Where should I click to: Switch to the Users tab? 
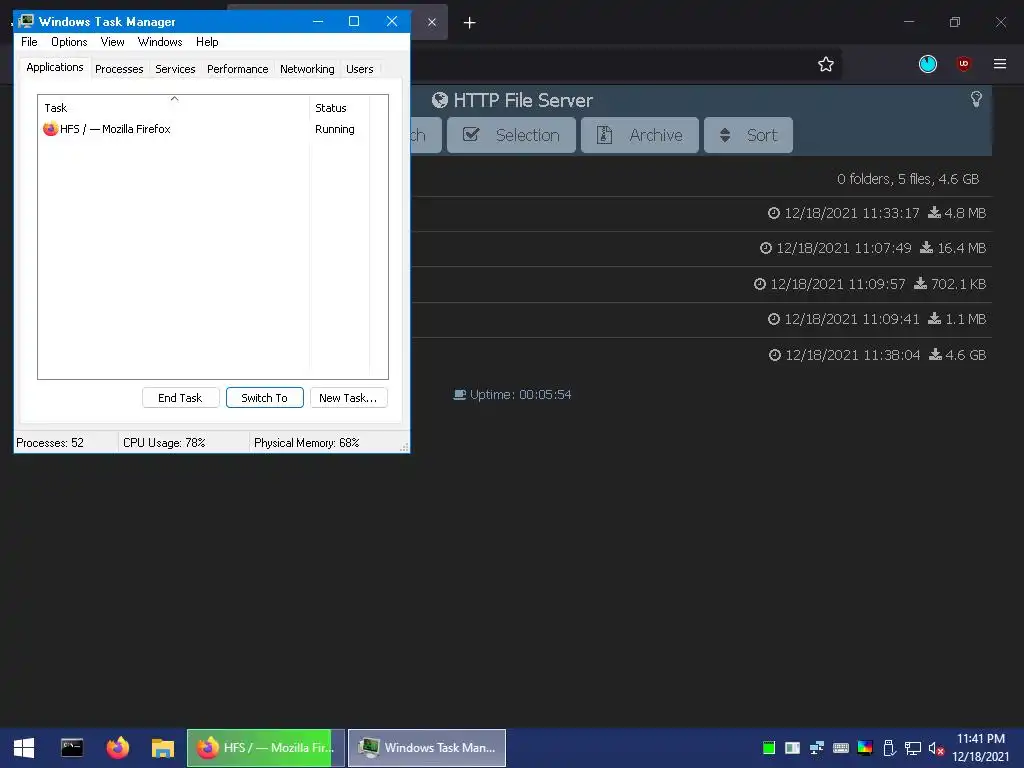coord(360,69)
